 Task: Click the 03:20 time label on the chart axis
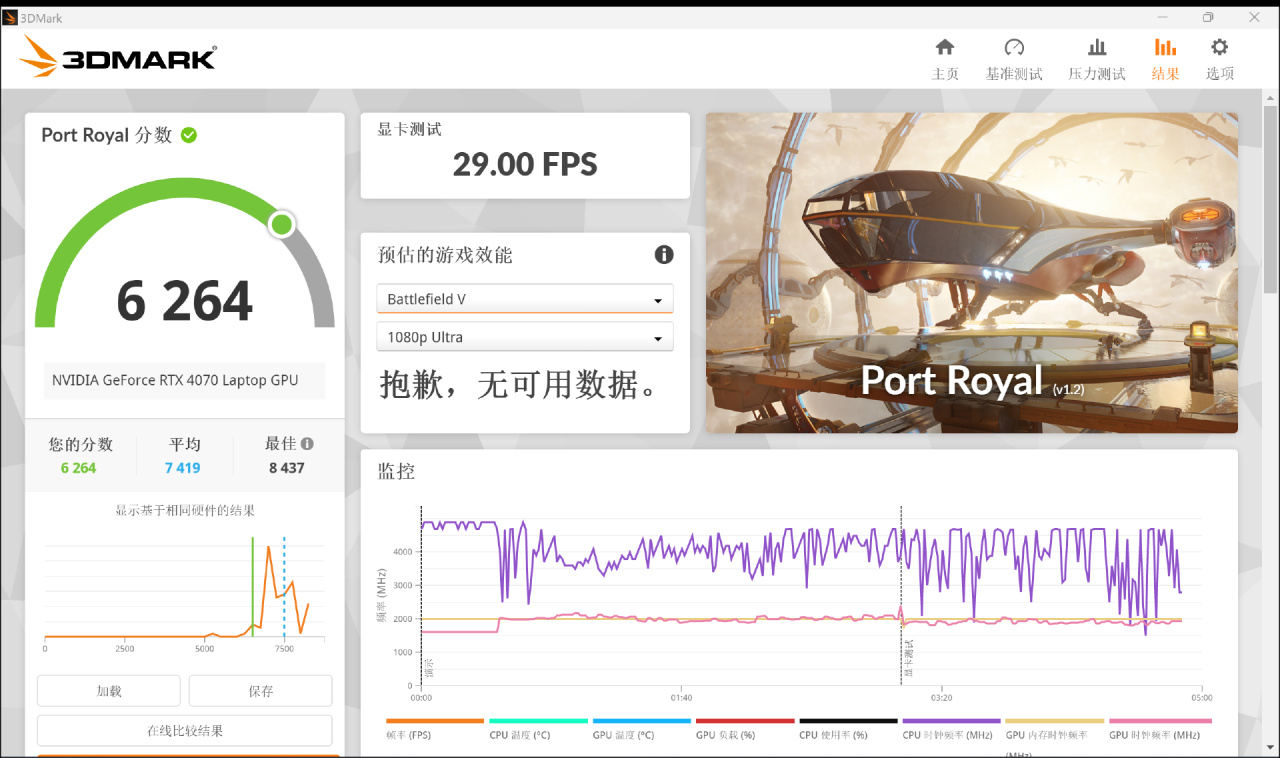pos(941,697)
